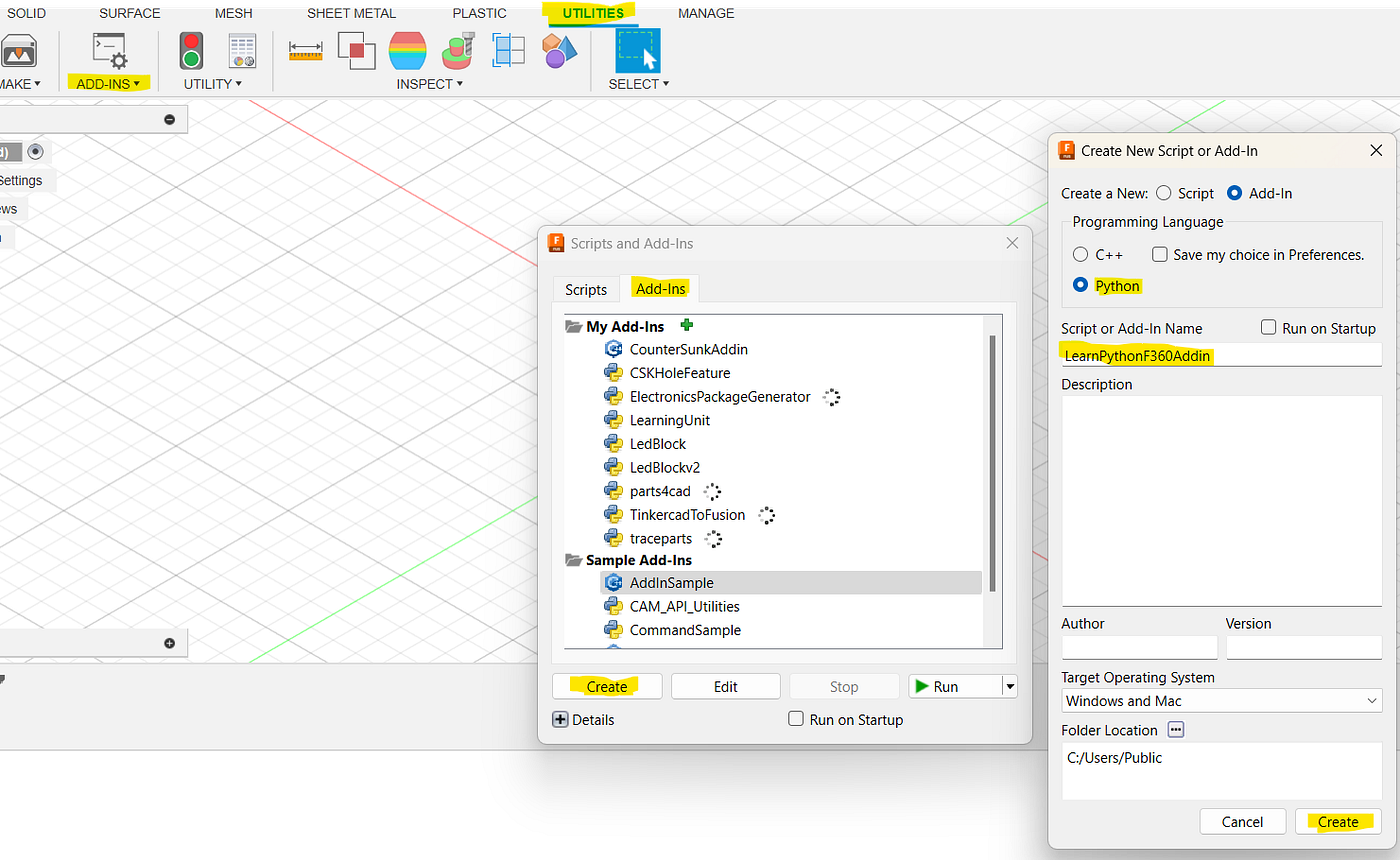Click the C++ icon beside CounterSunkAddin

[x=614, y=349]
